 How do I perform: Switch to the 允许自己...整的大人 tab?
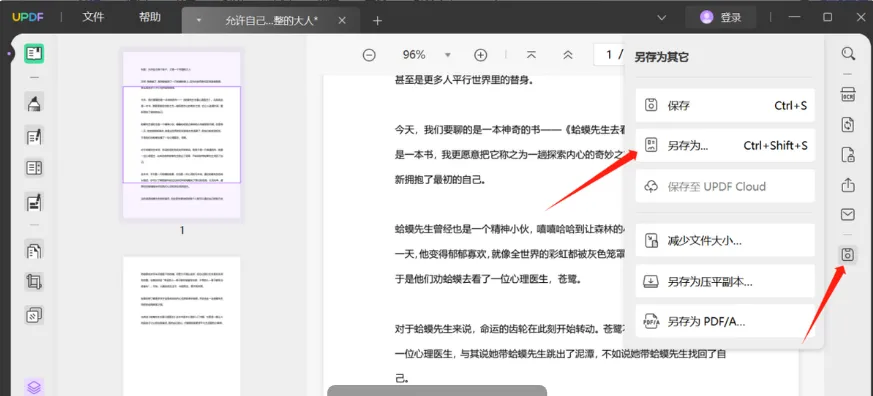271,21
